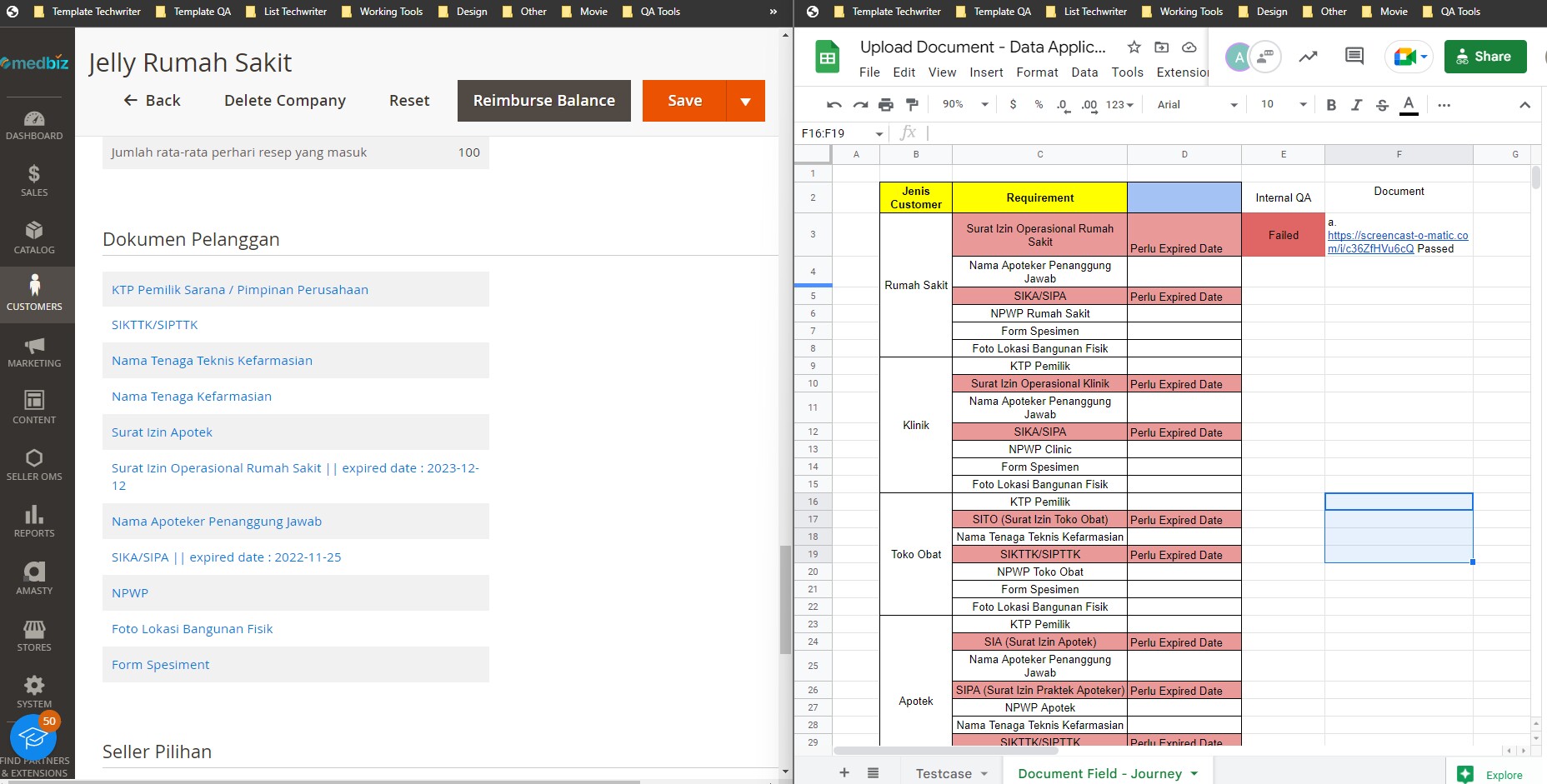Open the Format menu
This screenshot has width=1547, height=784.
1037,72
